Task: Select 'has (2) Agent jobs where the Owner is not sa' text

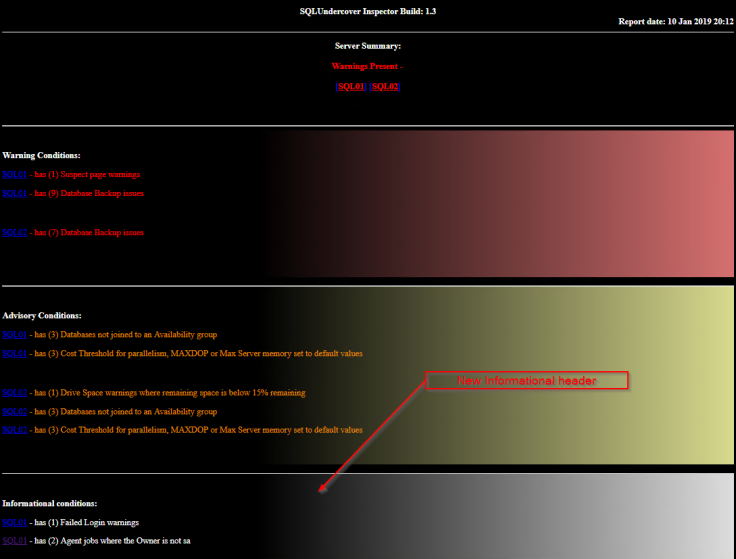Action: click(112, 541)
